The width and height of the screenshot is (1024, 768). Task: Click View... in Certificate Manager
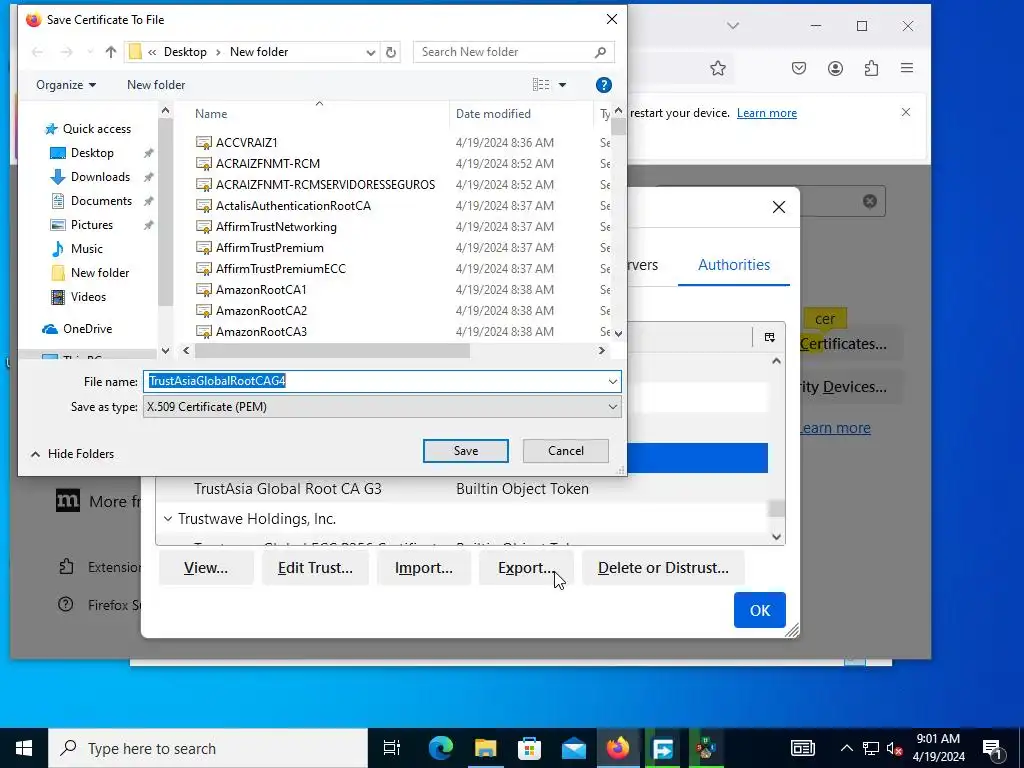[x=206, y=568]
